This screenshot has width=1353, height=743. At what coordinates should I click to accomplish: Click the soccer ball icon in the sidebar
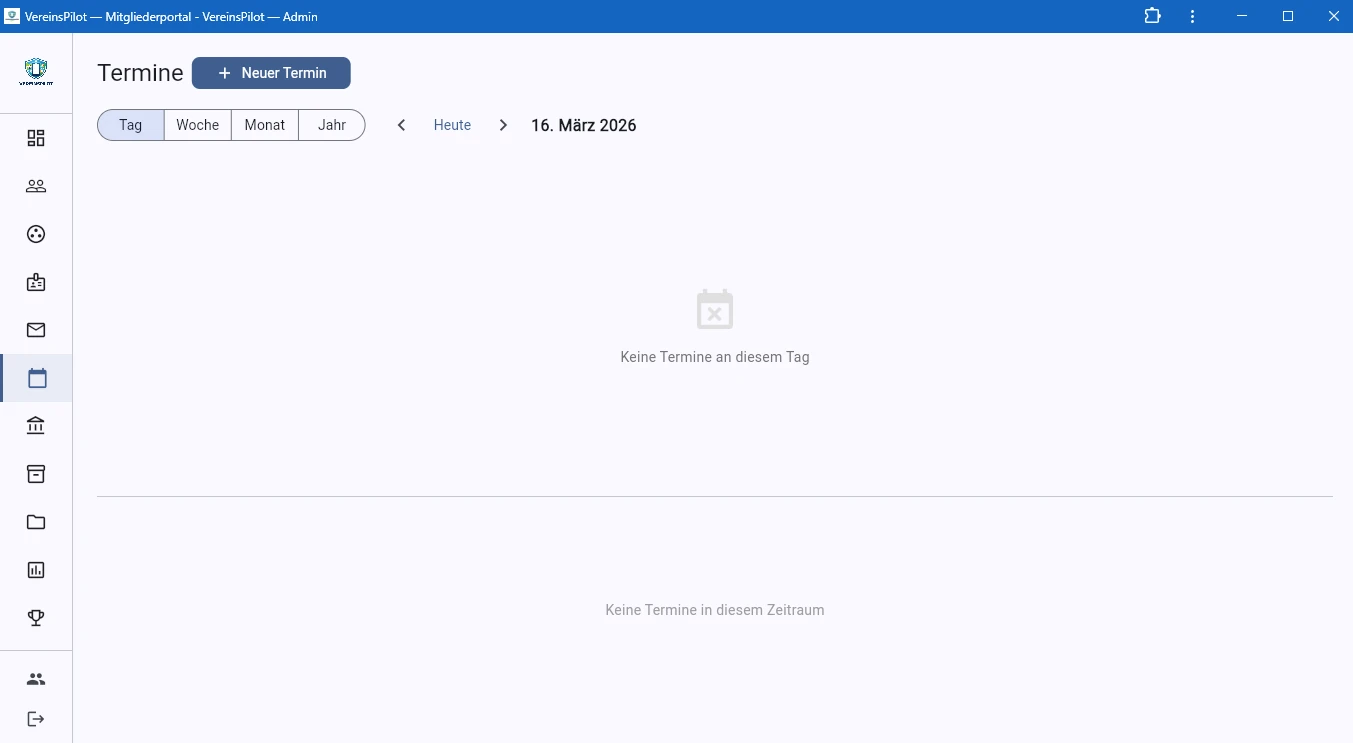click(x=36, y=234)
